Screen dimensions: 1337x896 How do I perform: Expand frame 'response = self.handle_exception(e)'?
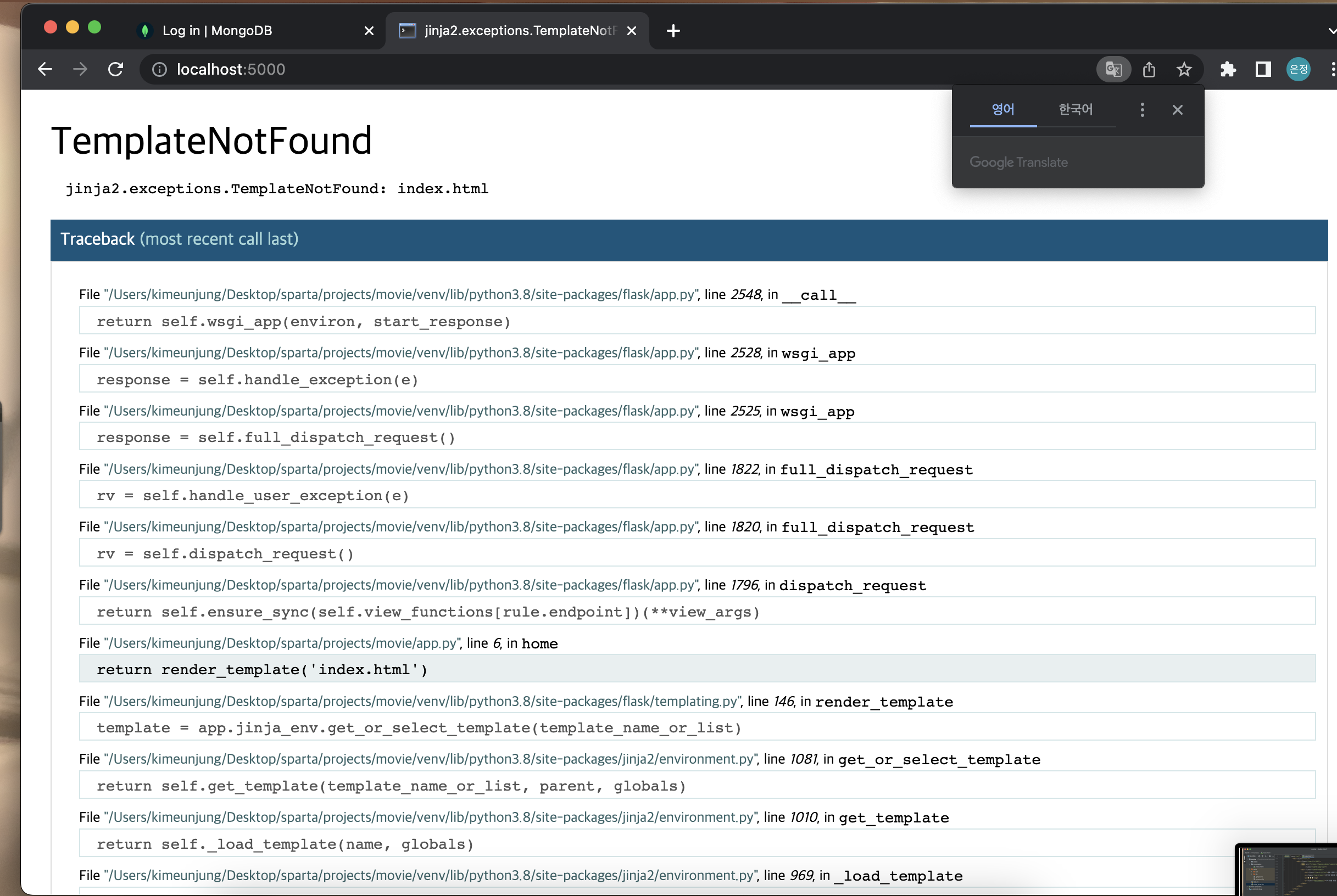pos(697,379)
